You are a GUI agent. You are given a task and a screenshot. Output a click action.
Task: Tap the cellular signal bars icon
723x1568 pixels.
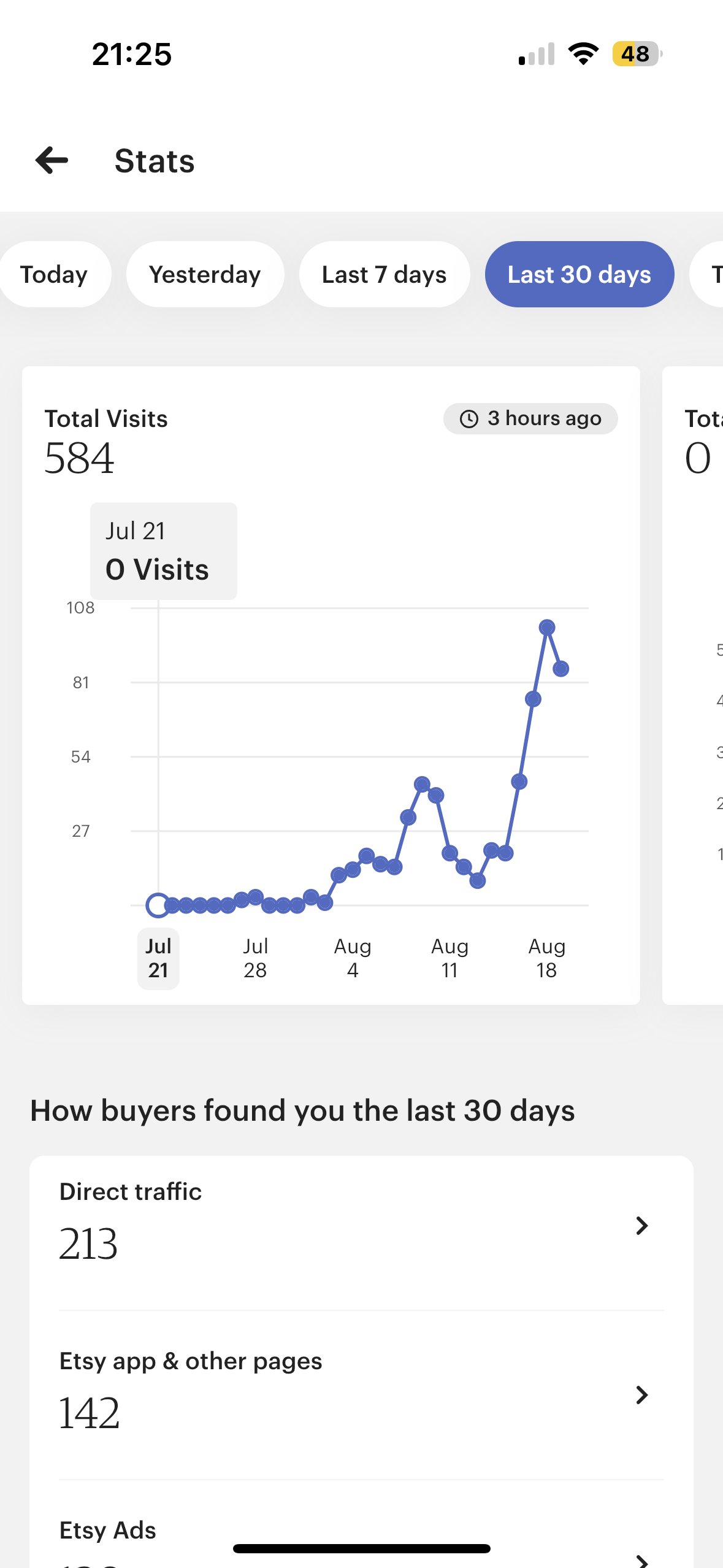(537, 54)
